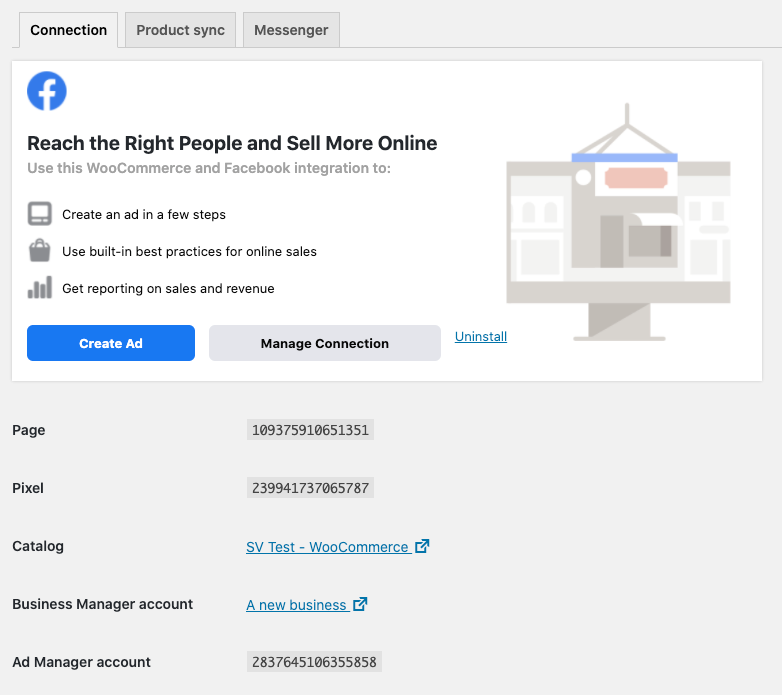The height and width of the screenshot is (695, 782).
Task: Select the Ad Manager ID 2837645106355858
Action: tap(314, 662)
